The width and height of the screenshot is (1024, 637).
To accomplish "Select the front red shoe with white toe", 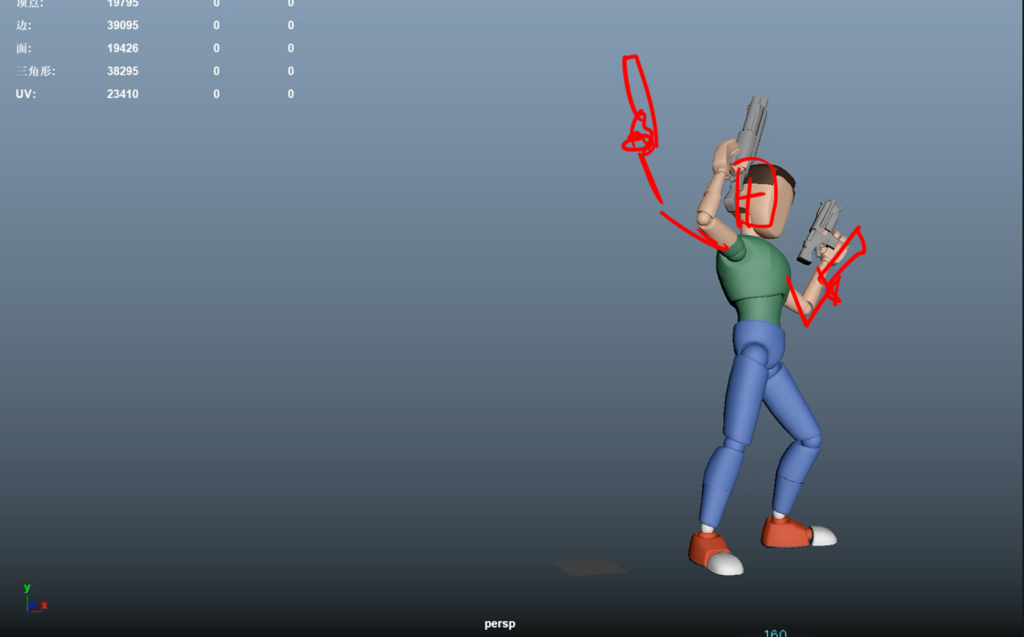I will click(716, 553).
